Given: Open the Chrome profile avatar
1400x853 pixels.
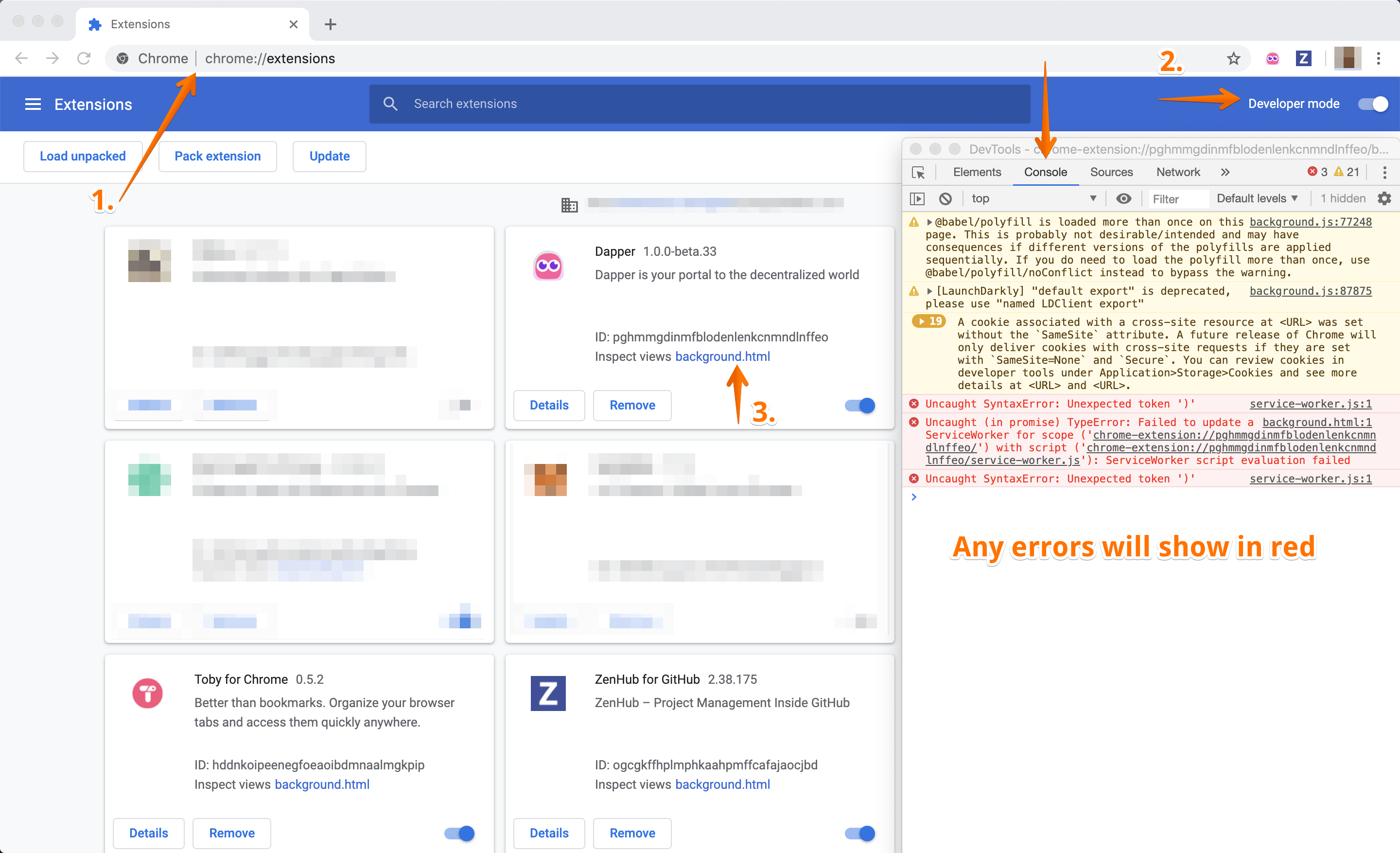Looking at the screenshot, I should (1347, 58).
